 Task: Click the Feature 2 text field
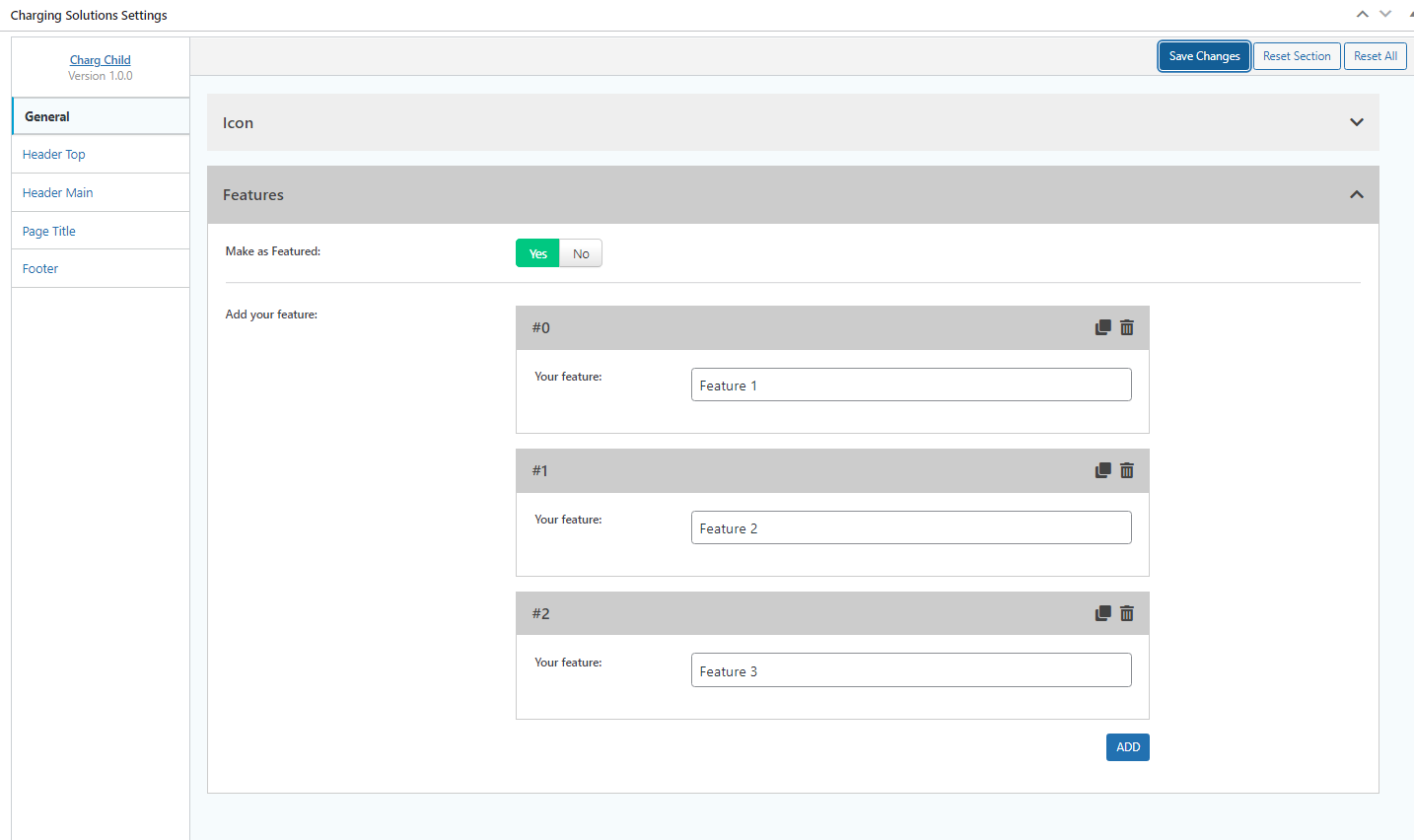(x=910, y=528)
